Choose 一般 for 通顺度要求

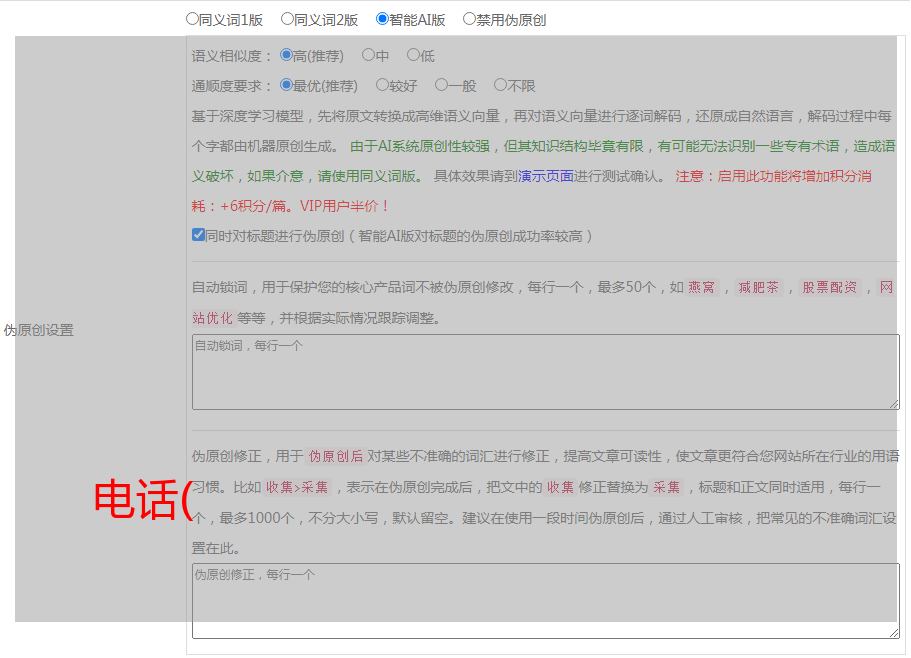click(x=441, y=86)
